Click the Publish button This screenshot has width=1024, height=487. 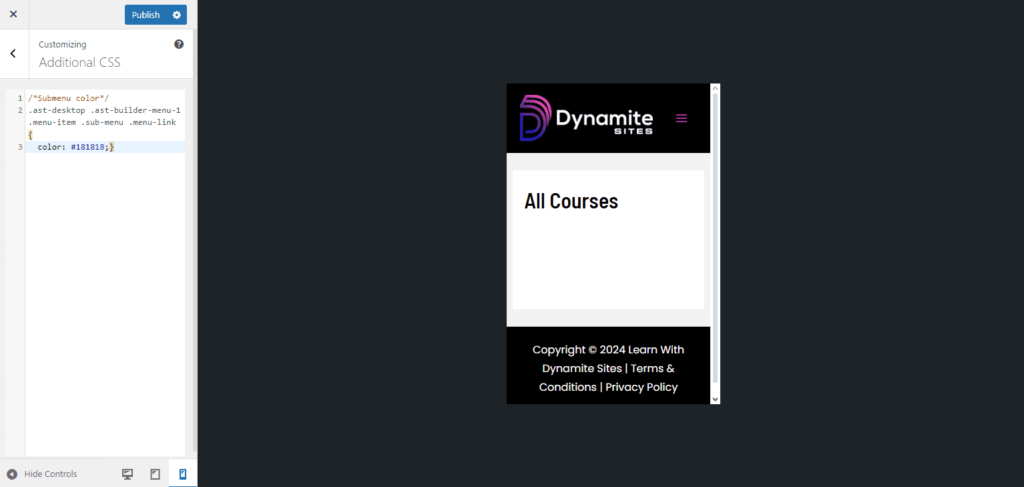coord(145,15)
